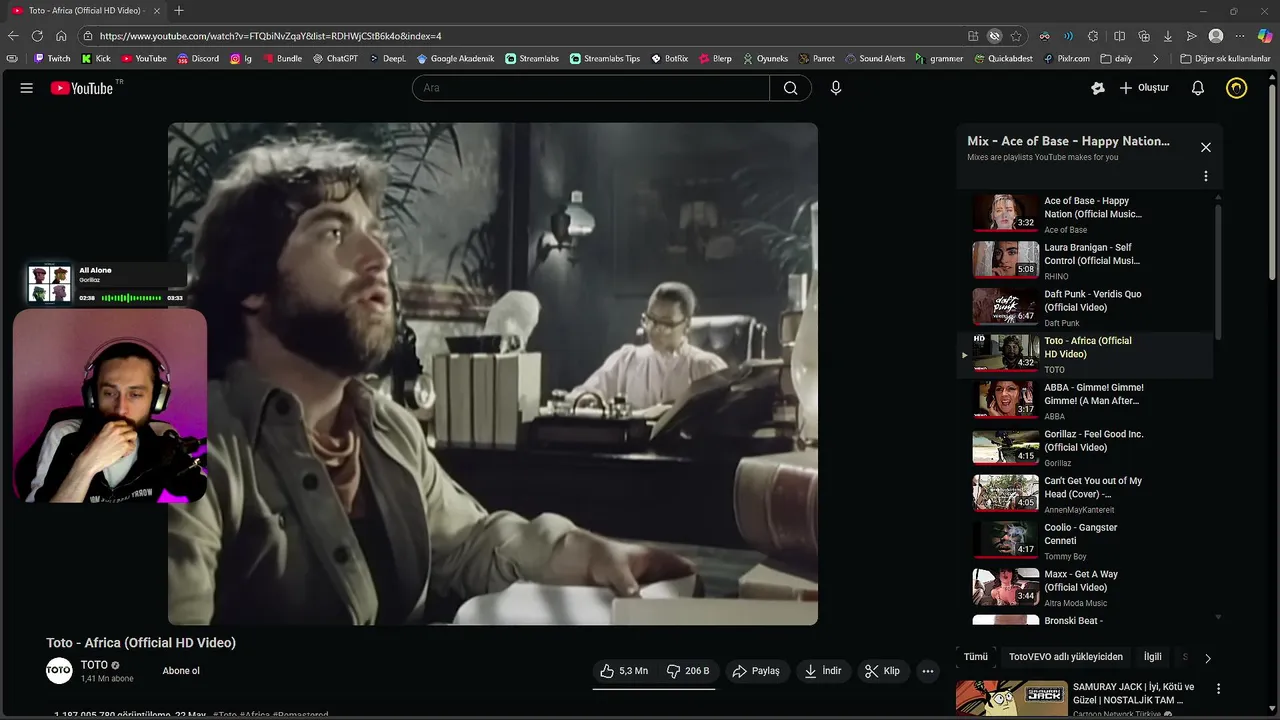The width and height of the screenshot is (1280, 720).
Task: Play Laura Branigan Self Control video
Action: 1084,261
